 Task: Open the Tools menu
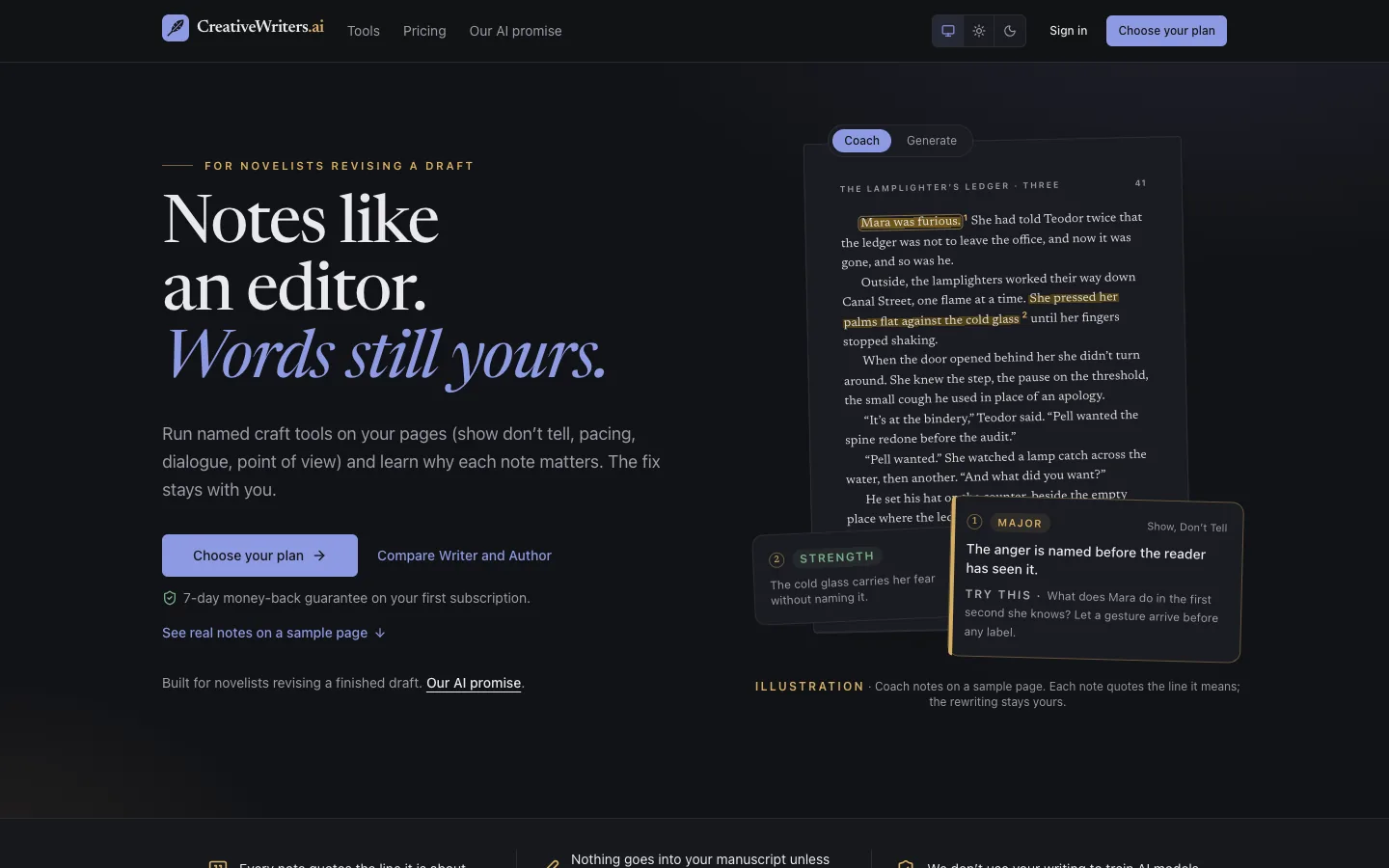364,31
